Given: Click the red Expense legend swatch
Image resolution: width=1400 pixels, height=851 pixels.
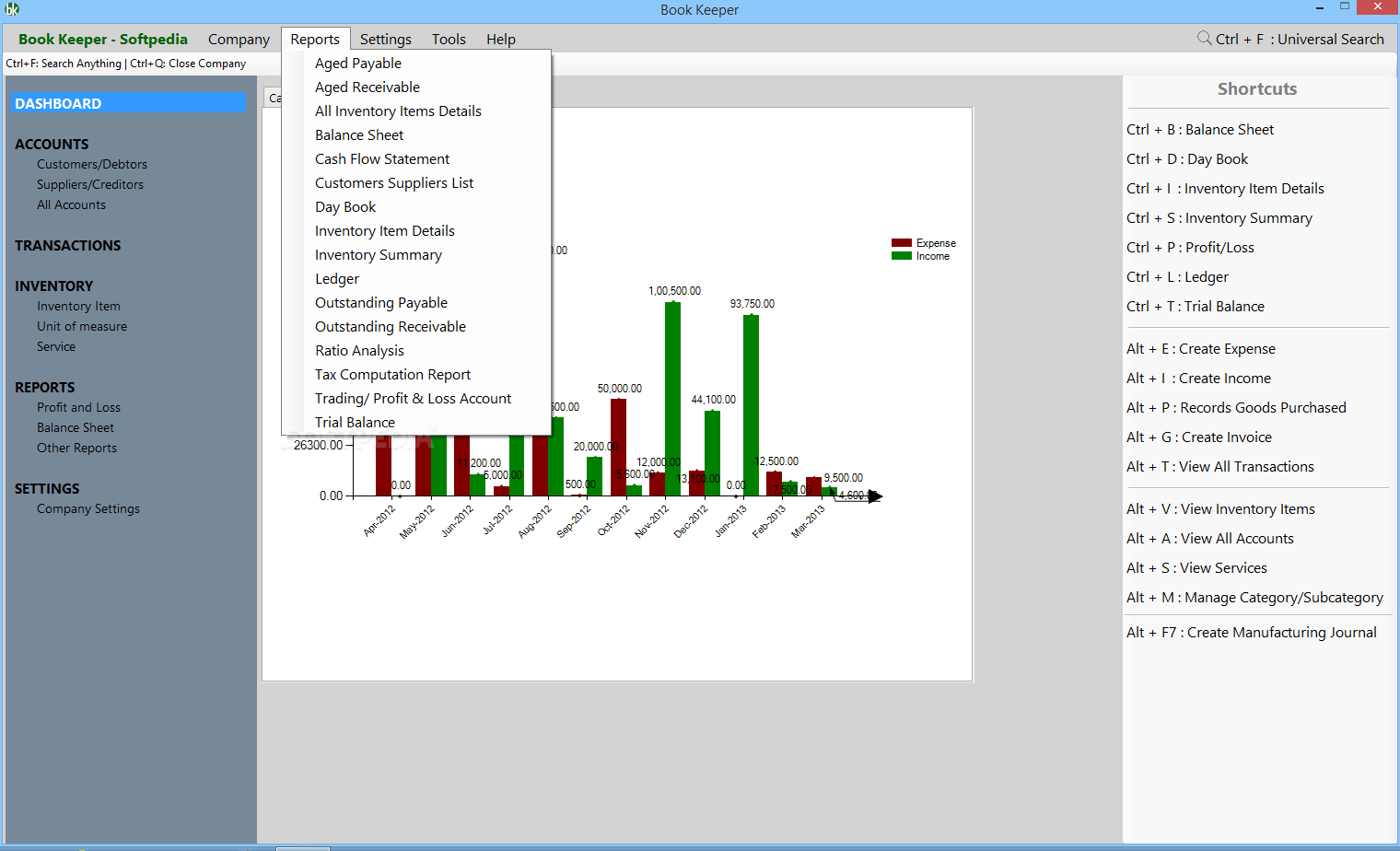Looking at the screenshot, I should (901, 243).
